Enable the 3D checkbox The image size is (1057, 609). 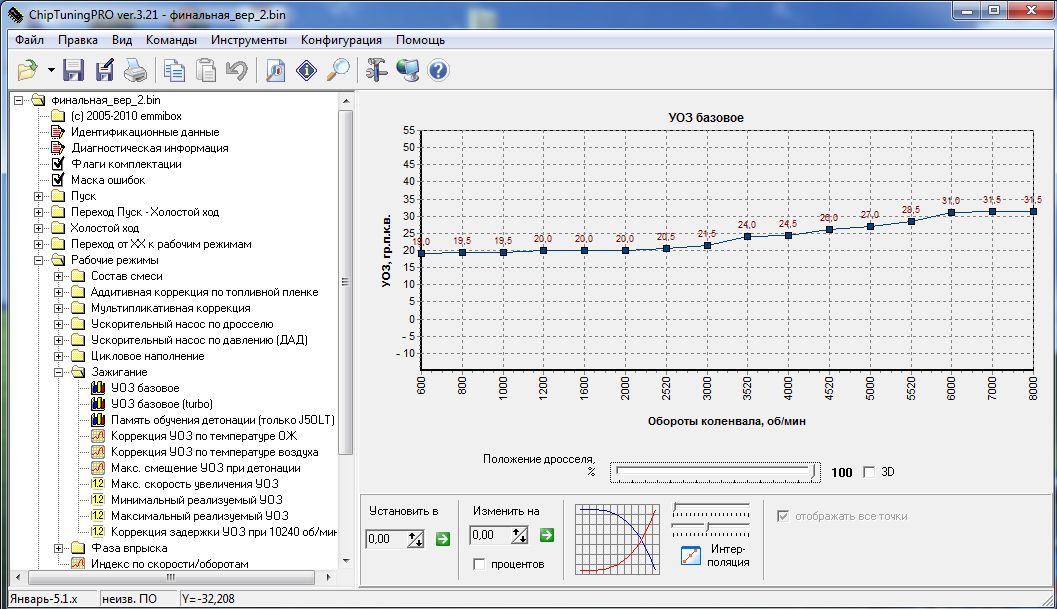point(868,472)
